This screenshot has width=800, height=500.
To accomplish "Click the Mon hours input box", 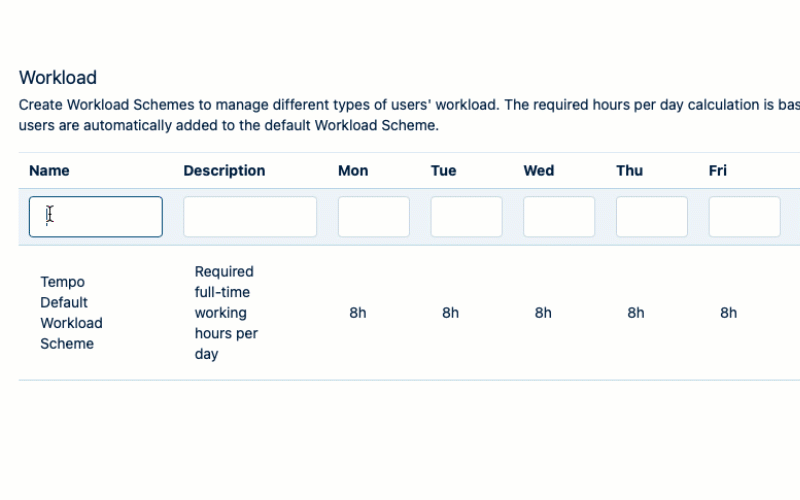I will click(x=374, y=217).
